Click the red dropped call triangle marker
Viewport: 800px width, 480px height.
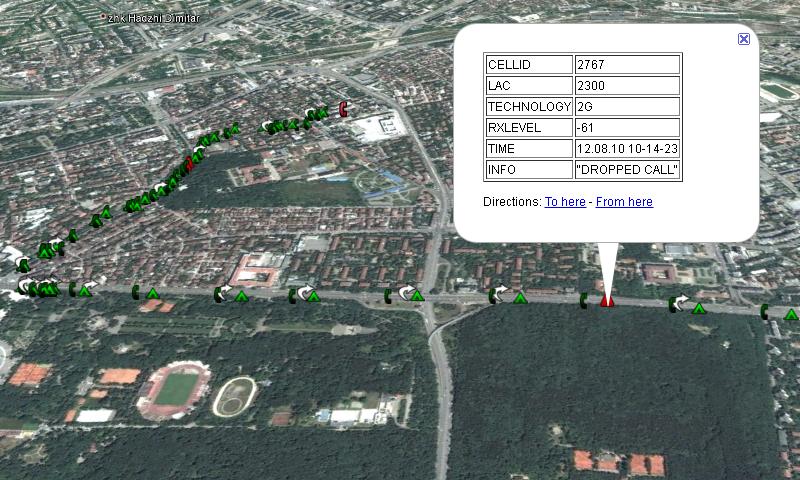(606, 300)
